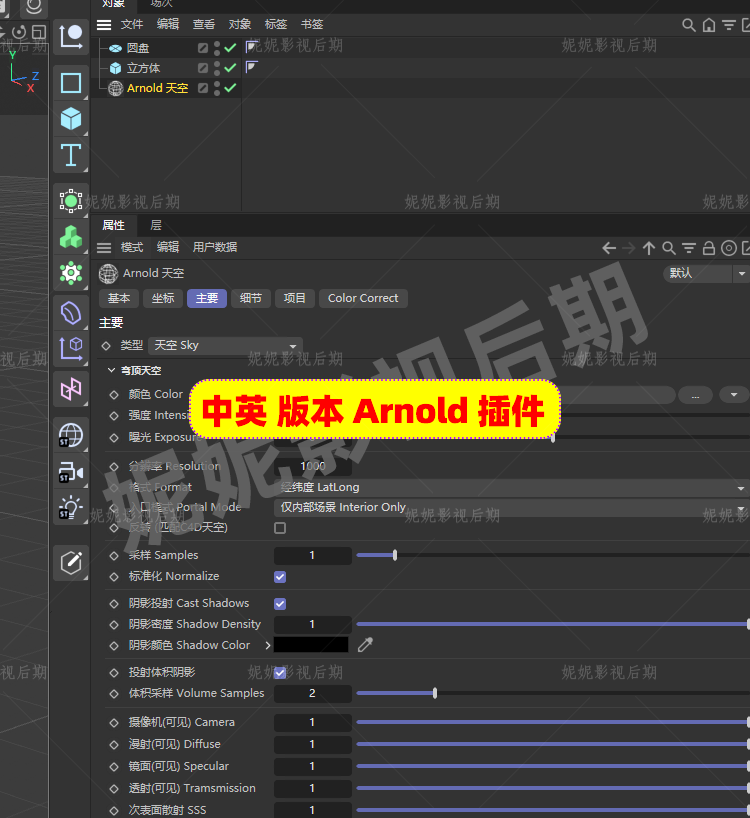Screen dimensions: 750x818
Task: Click the globe environment icon in toolbar
Action: (x=71, y=435)
